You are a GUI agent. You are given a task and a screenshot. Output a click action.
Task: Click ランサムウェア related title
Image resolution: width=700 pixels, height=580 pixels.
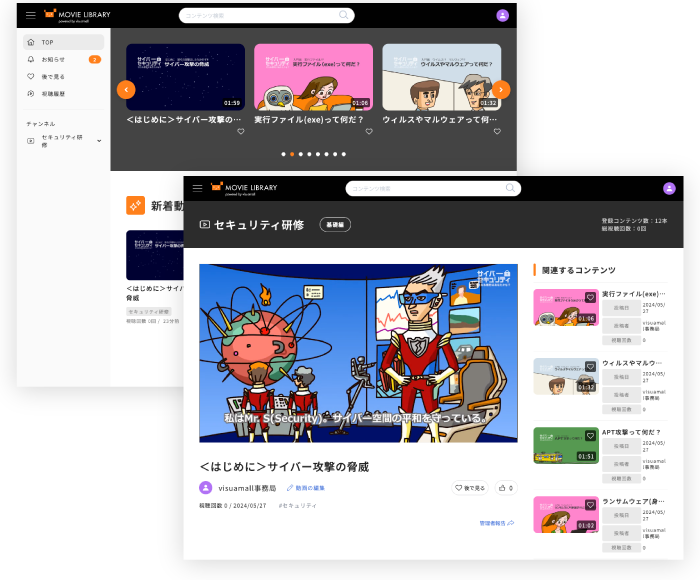633,501
